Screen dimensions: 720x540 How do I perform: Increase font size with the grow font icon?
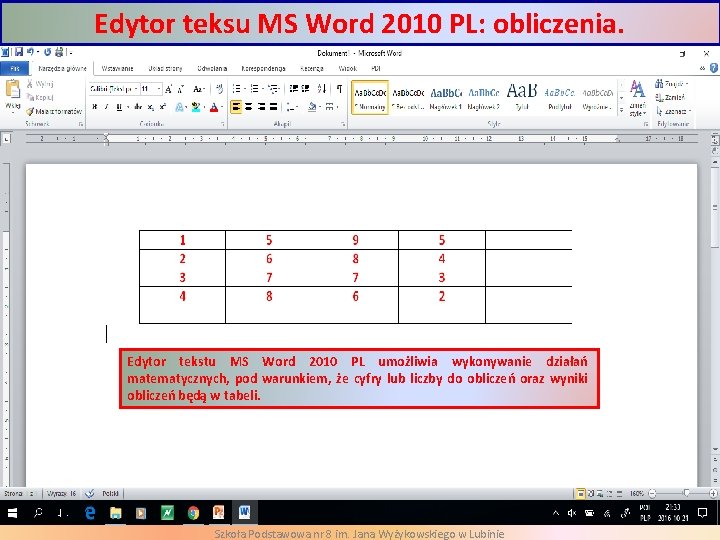point(169,89)
